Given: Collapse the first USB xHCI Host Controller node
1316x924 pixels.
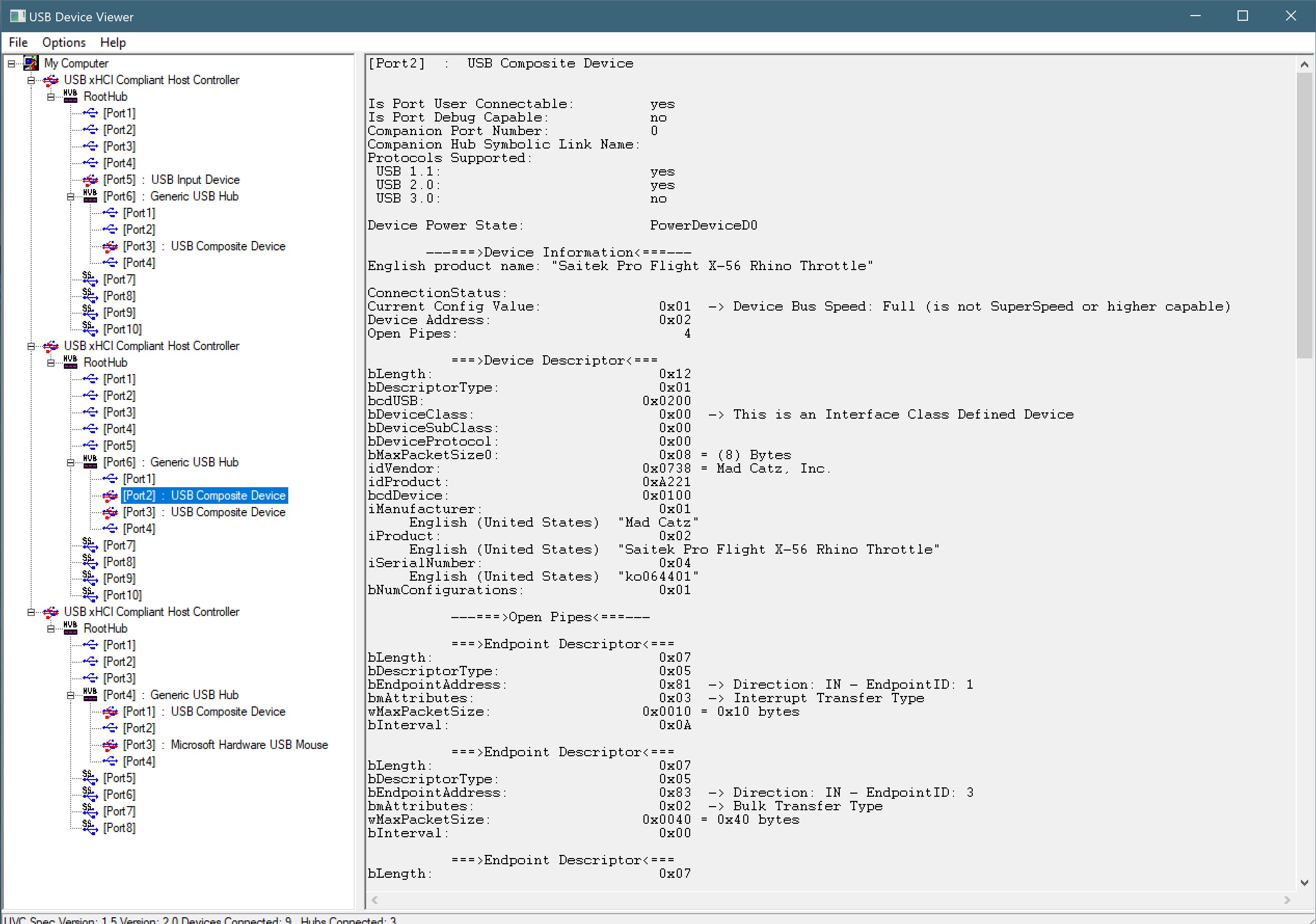Looking at the screenshot, I should point(31,81).
